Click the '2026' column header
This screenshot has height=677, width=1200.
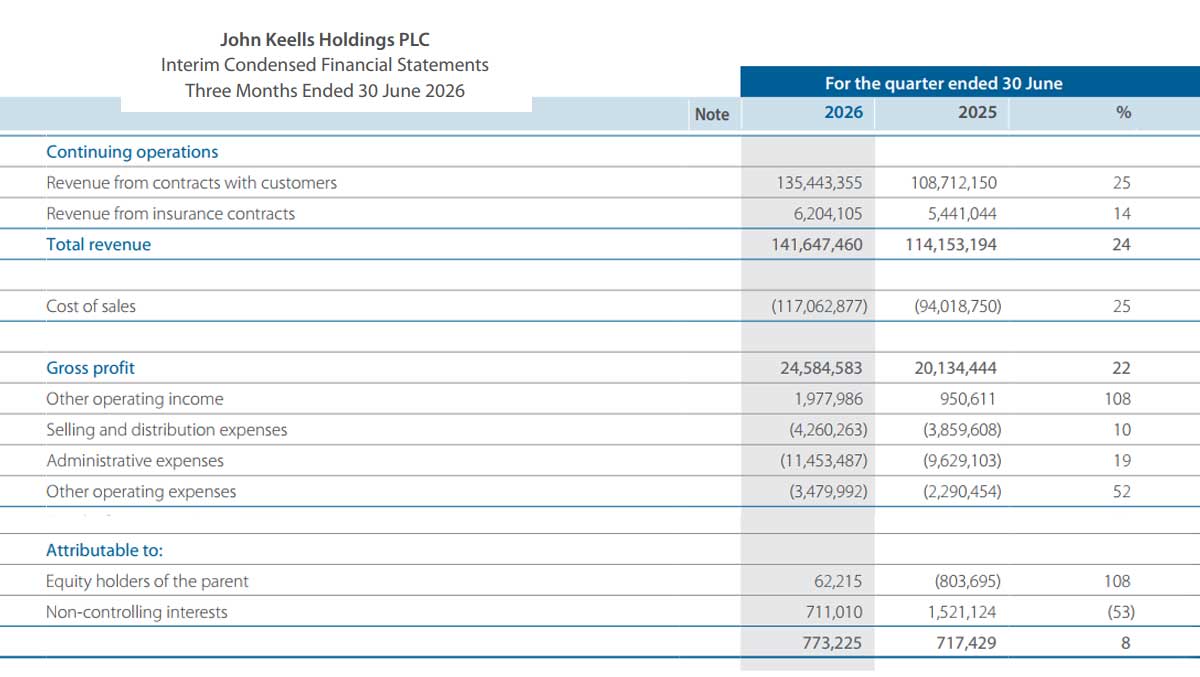[843, 113]
